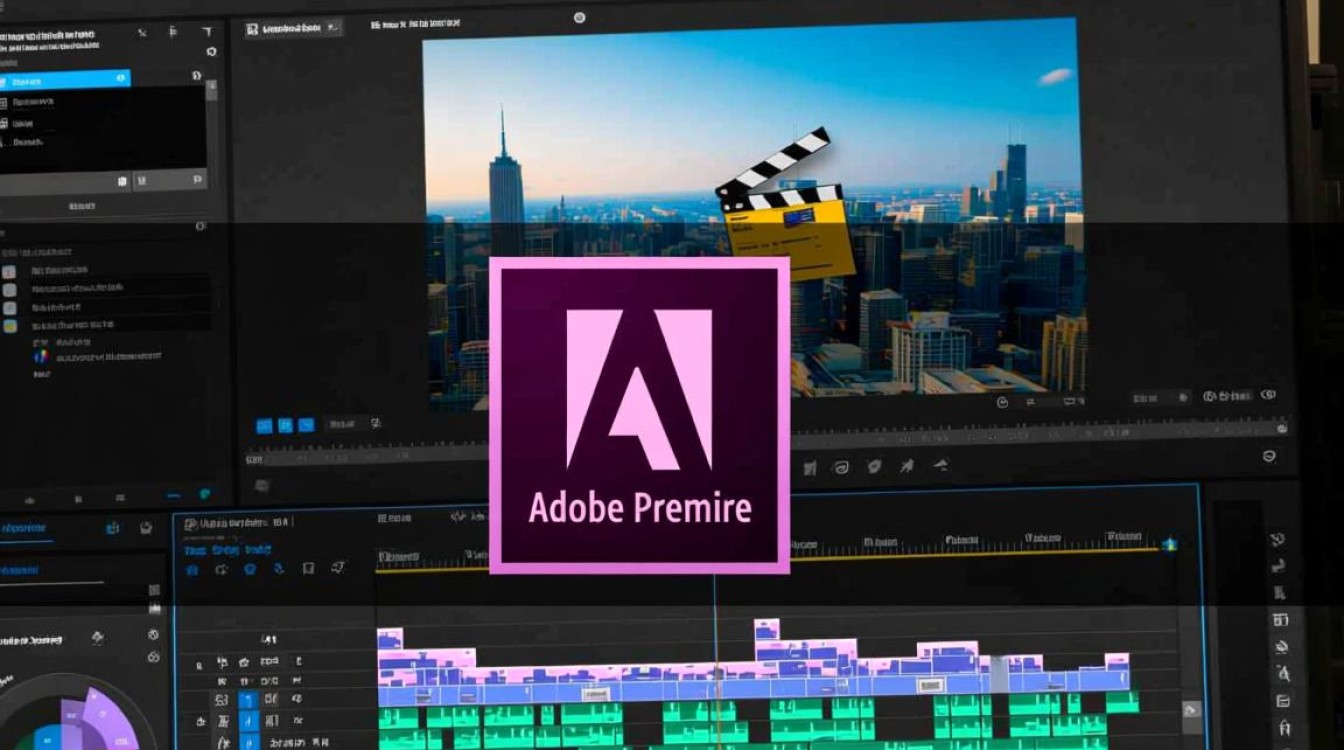Click the rightmost icon in the timeline toolbar
Screen dimensions: 1344x750
click(338, 568)
